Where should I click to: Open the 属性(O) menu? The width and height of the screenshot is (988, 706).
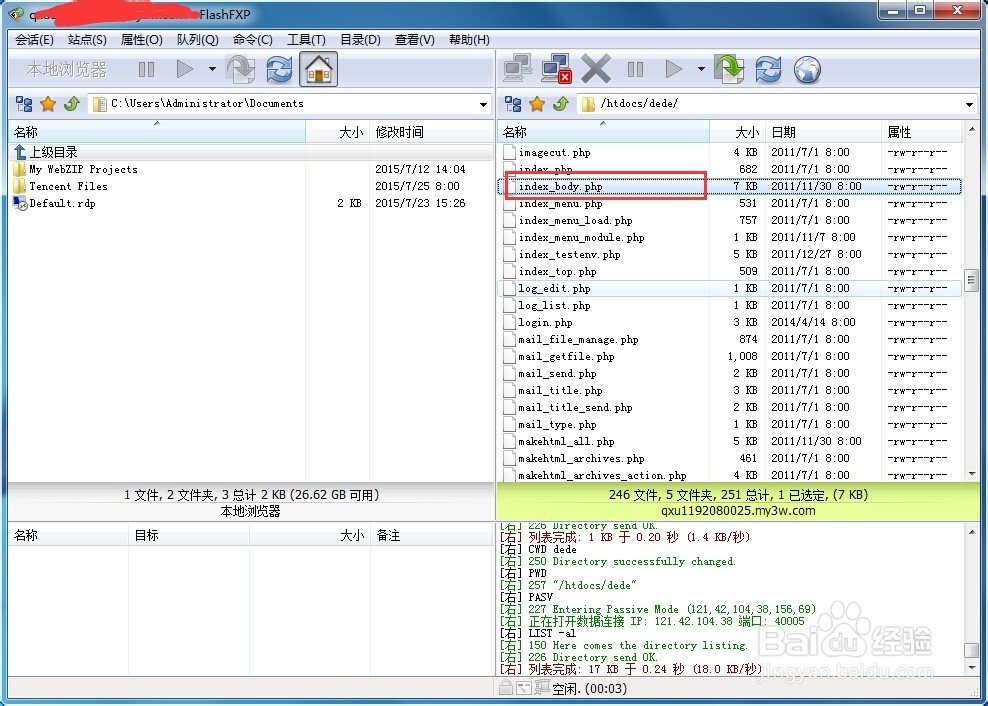[142, 40]
